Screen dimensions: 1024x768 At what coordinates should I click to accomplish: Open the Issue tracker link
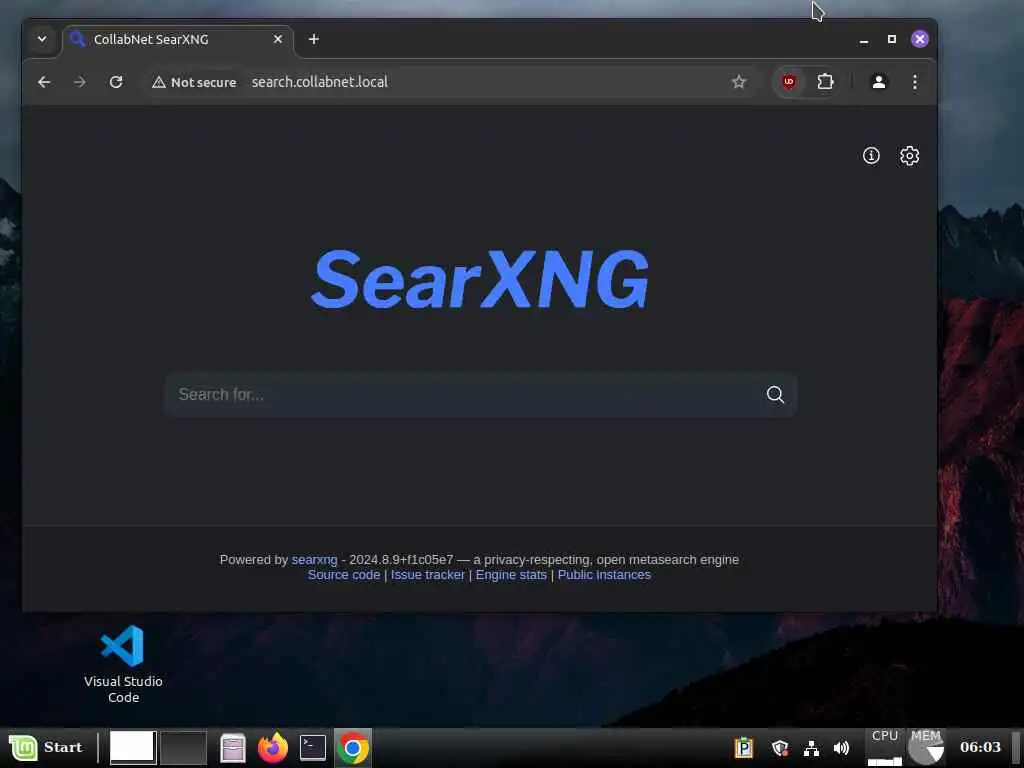[428, 575]
